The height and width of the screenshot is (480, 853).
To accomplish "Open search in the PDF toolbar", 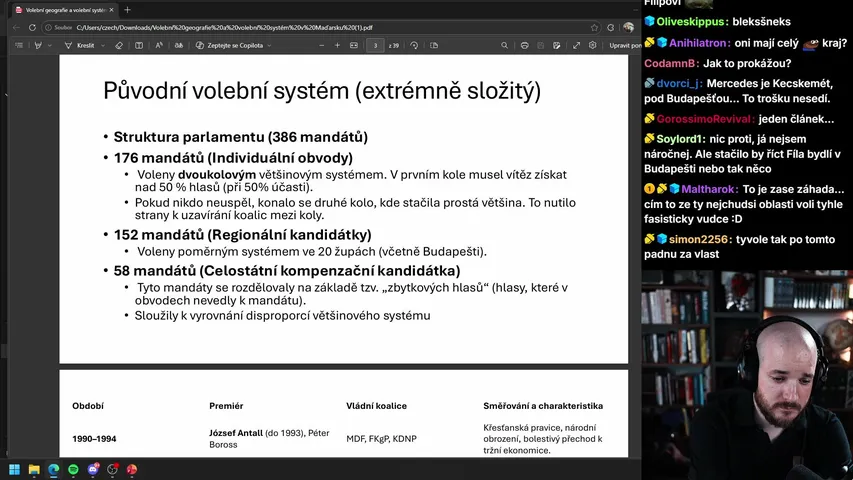I will 504,46.
